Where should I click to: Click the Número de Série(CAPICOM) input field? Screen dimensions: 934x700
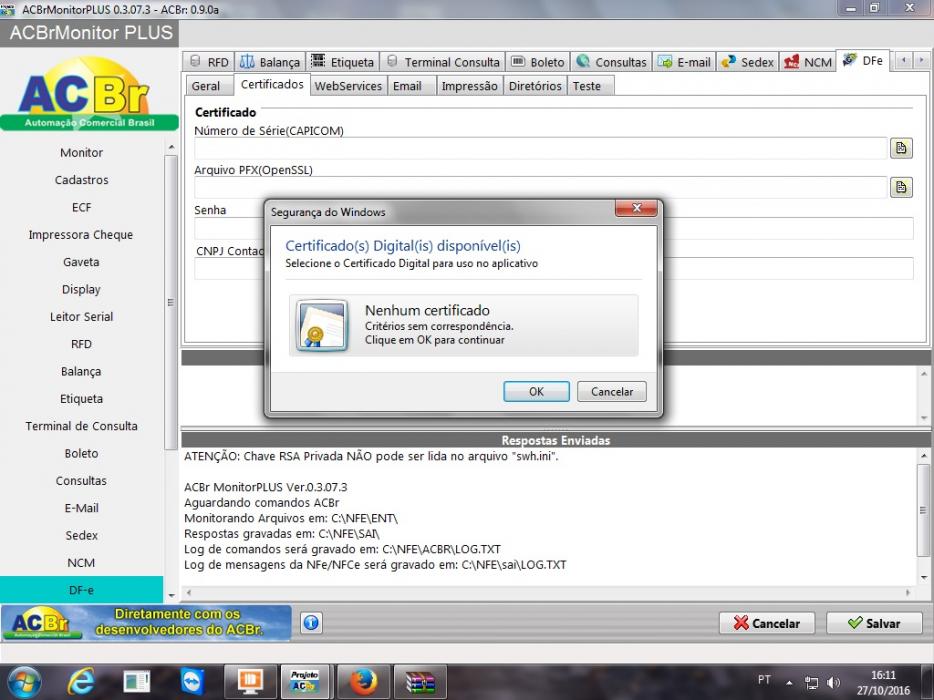[541, 148]
